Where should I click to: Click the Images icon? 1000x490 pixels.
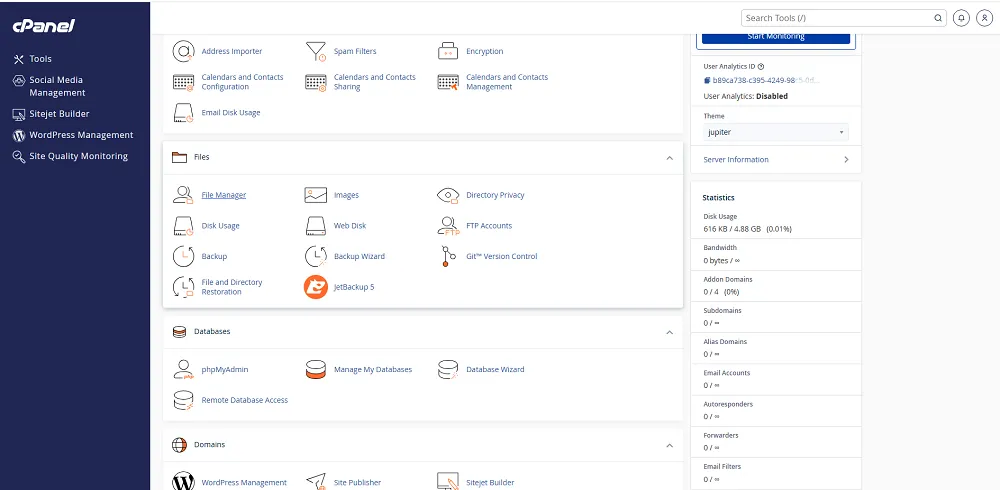[x=316, y=195]
